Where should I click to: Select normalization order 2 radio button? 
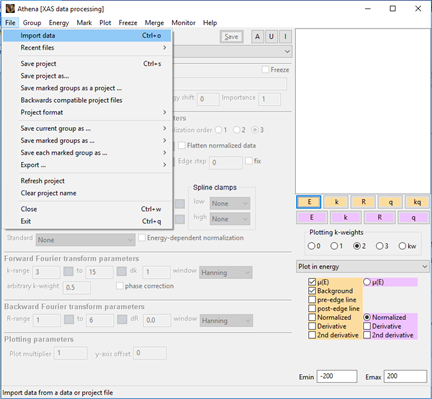(x=237, y=130)
